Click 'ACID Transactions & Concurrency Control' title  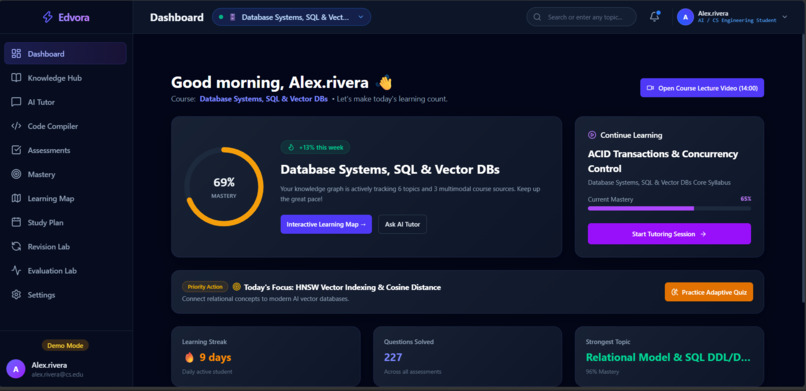pos(663,161)
